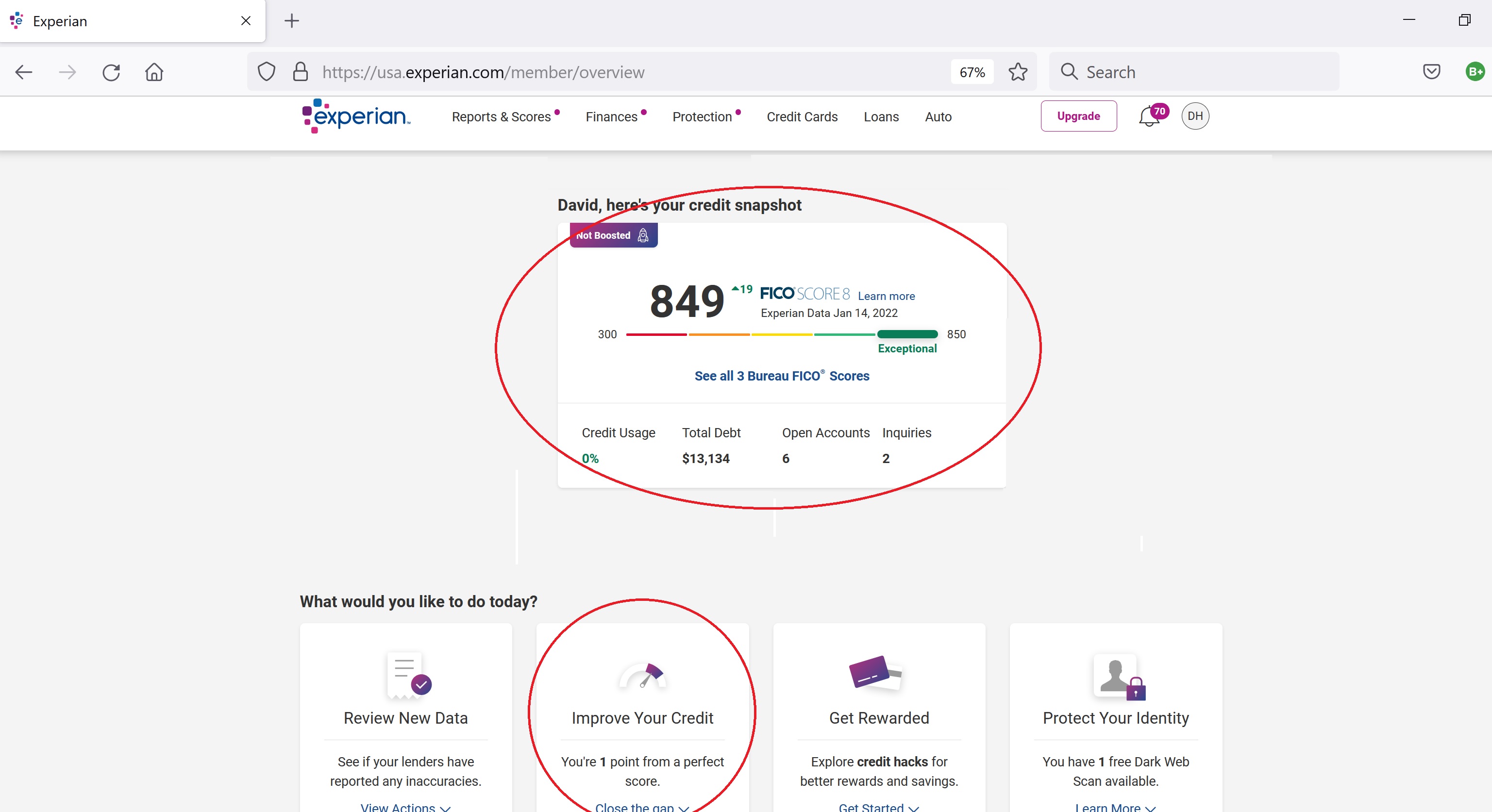The width and height of the screenshot is (1492, 812).
Task: Open the notifications bell icon
Action: (1149, 116)
